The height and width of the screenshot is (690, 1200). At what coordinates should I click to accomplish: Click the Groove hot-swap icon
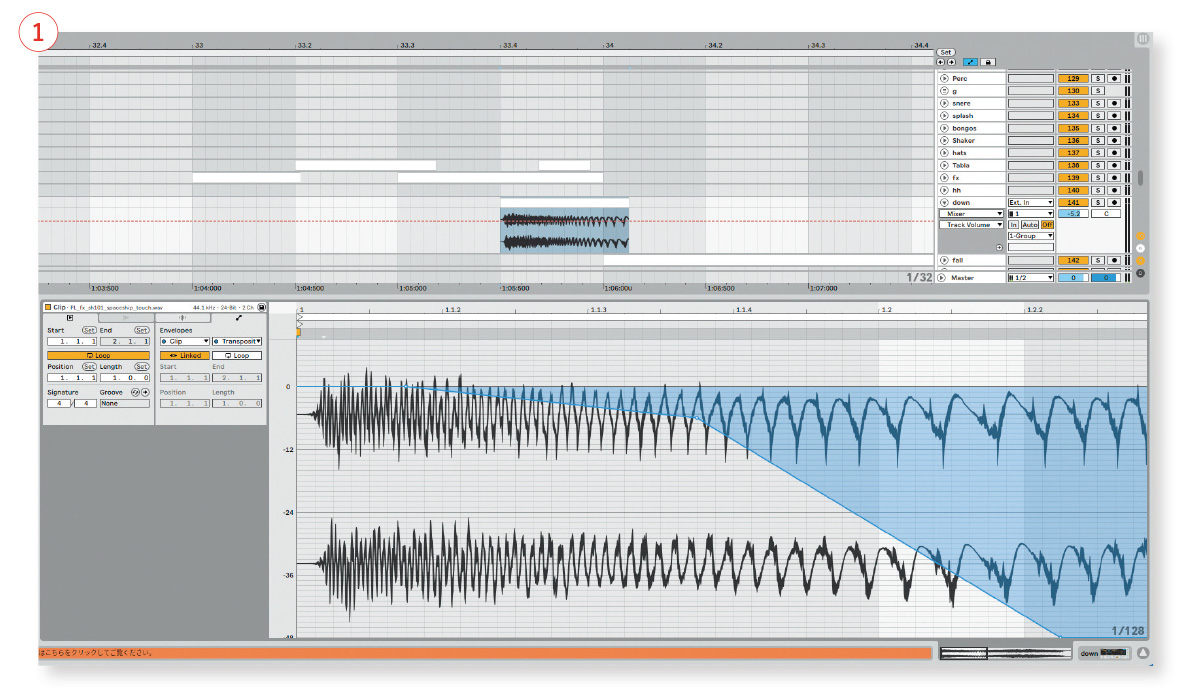coord(135,392)
